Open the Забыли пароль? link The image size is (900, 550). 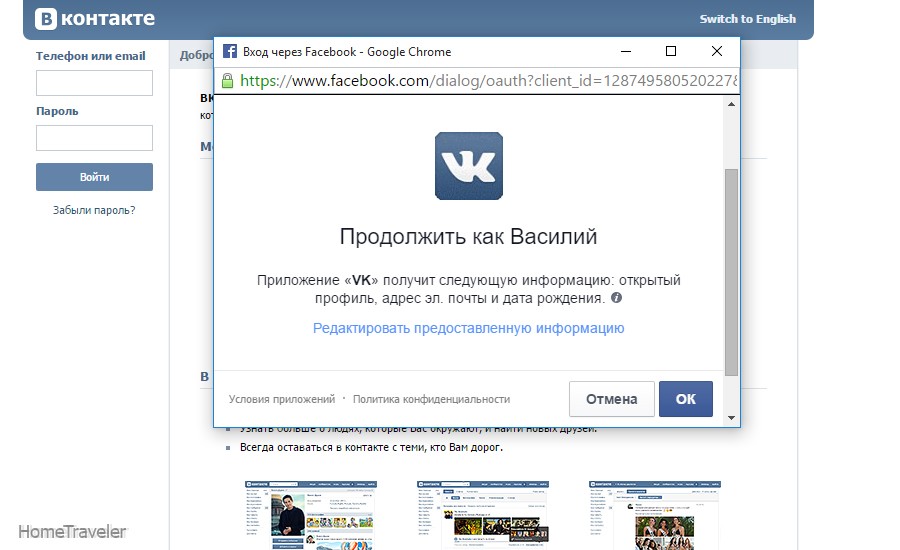pos(94,210)
